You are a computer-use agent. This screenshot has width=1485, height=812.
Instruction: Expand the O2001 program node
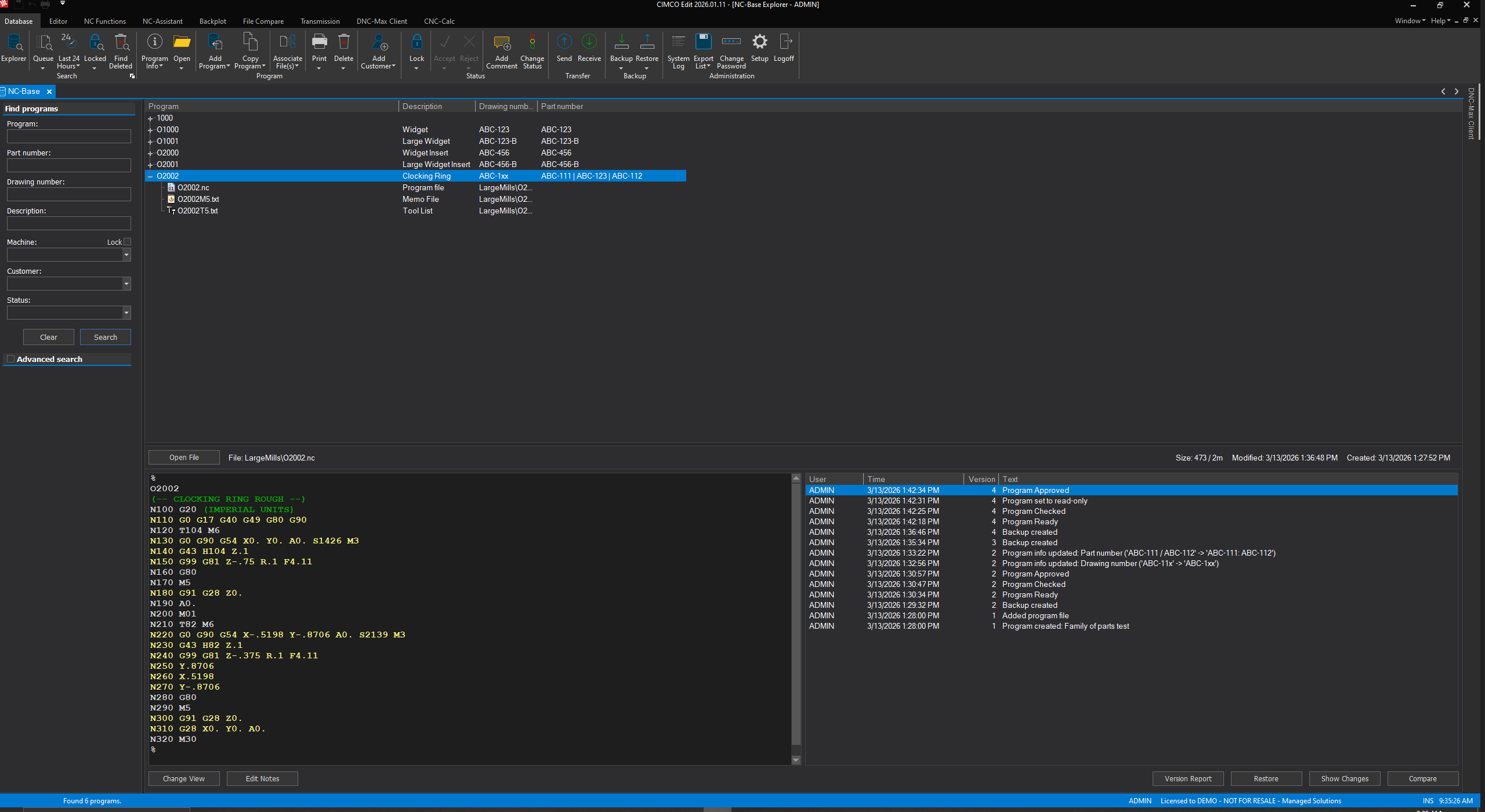tap(150, 165)
